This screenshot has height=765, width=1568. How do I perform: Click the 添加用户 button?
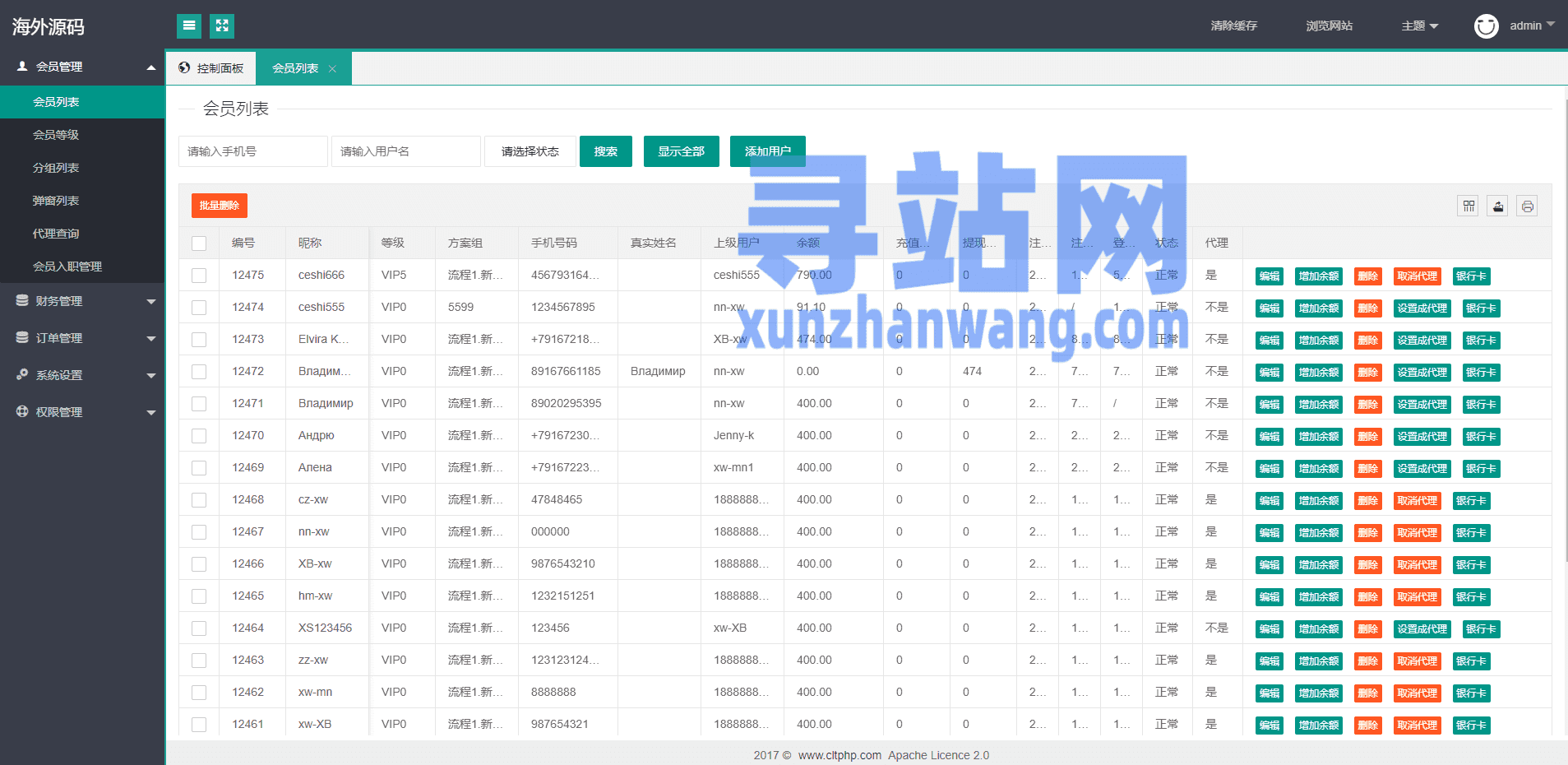click(x=767, y=151)
